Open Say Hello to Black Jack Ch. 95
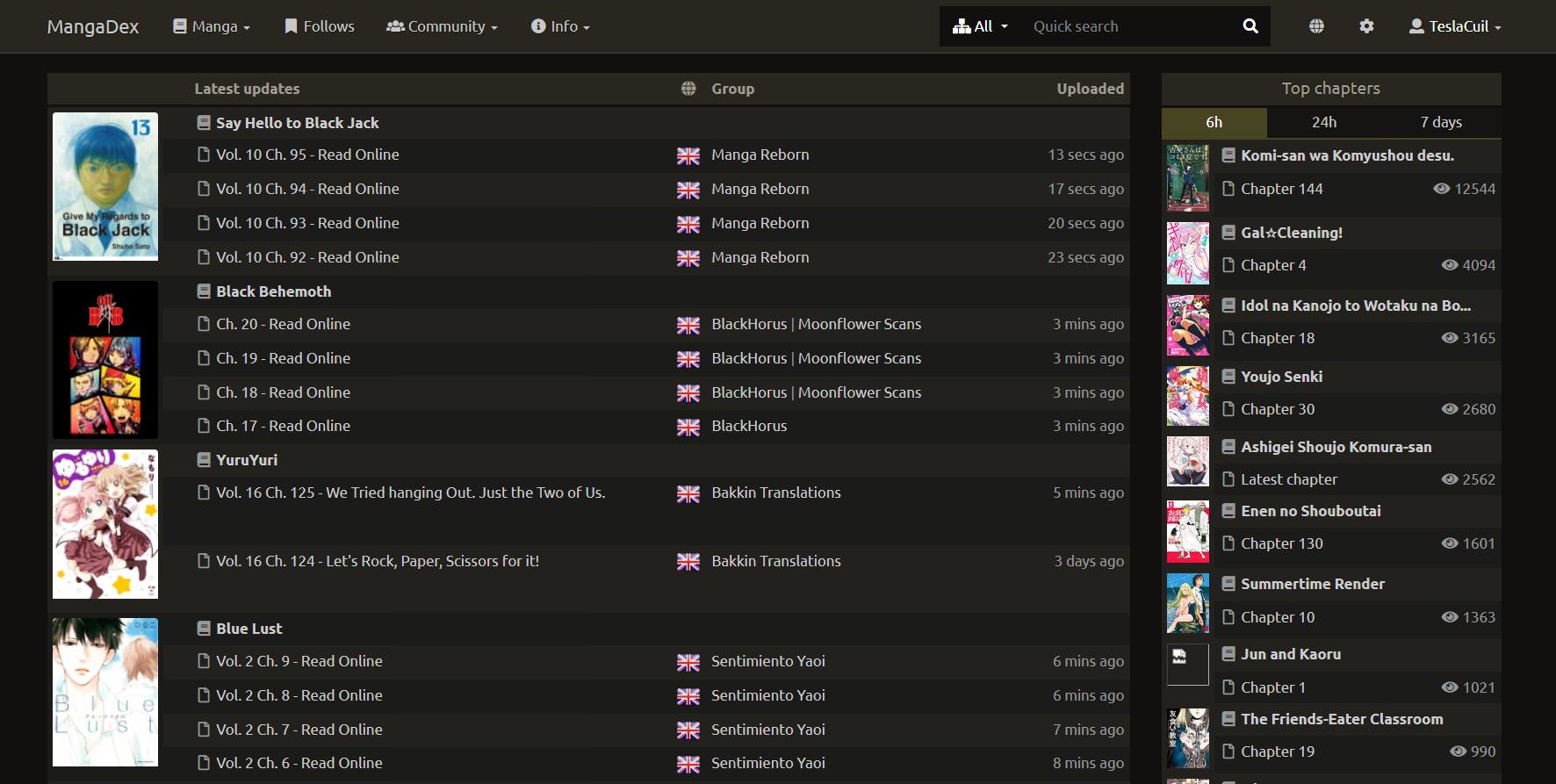Screen dimensions: 1556x784 tap(307, 155)
